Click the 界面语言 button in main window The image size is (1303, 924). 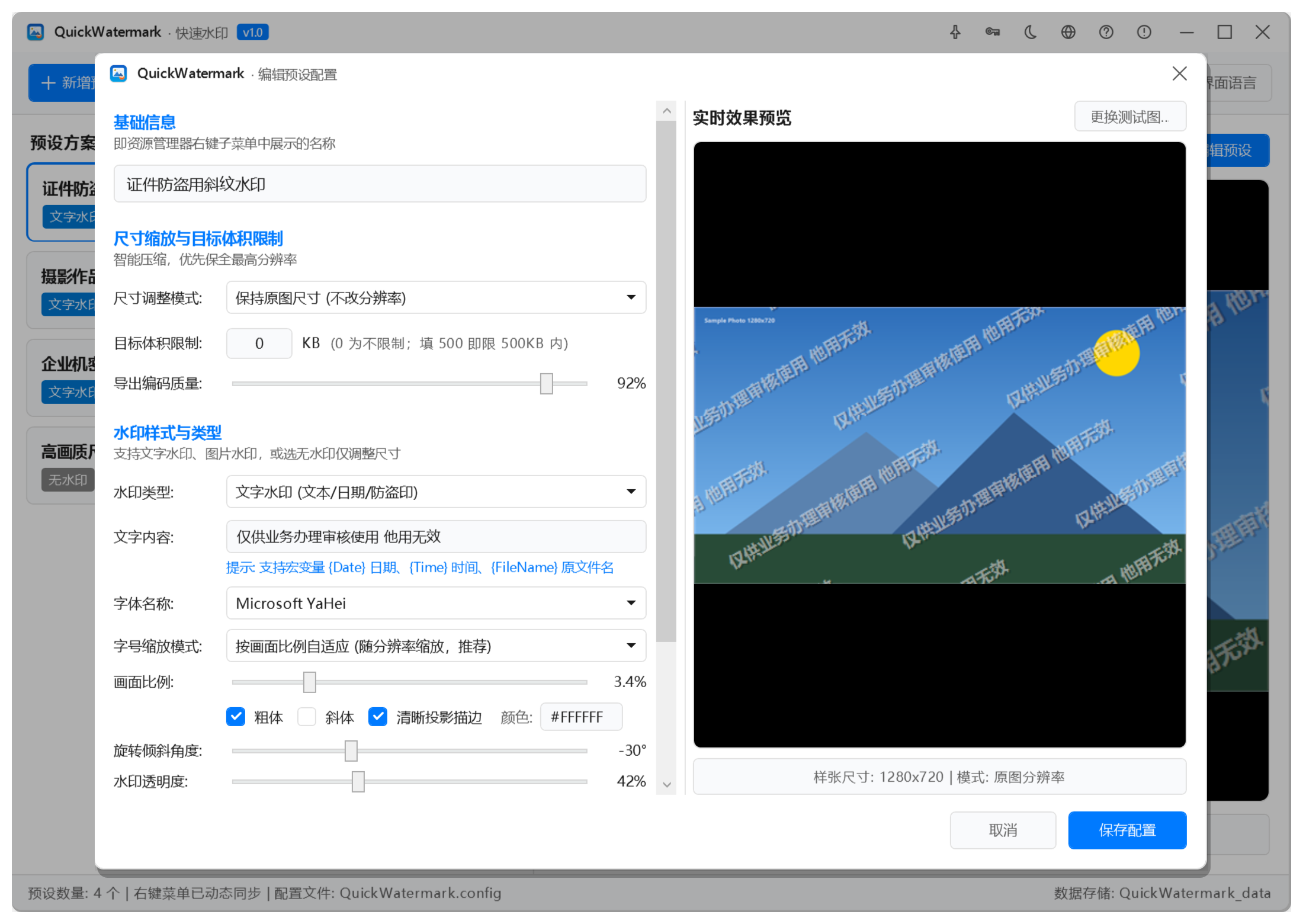1238,83
